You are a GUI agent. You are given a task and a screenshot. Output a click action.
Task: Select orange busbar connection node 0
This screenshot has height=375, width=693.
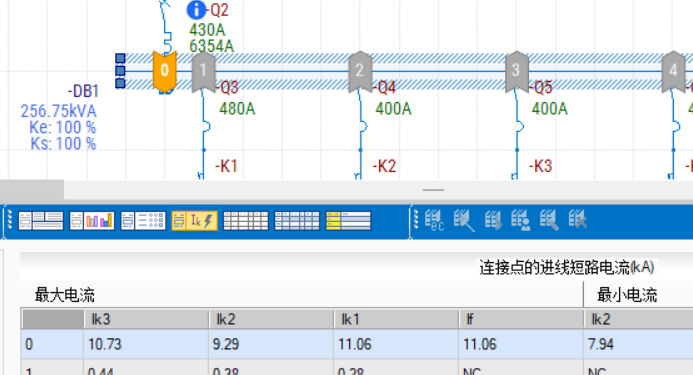[x=164, y=70]
